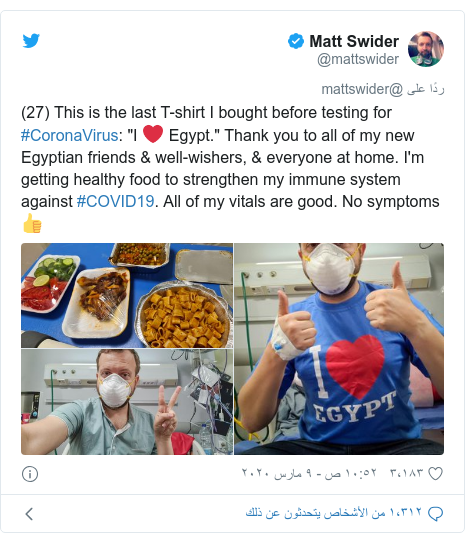Click the like count number
The height and width of the screenshot is (543, 465).
(x=406, y=473)
